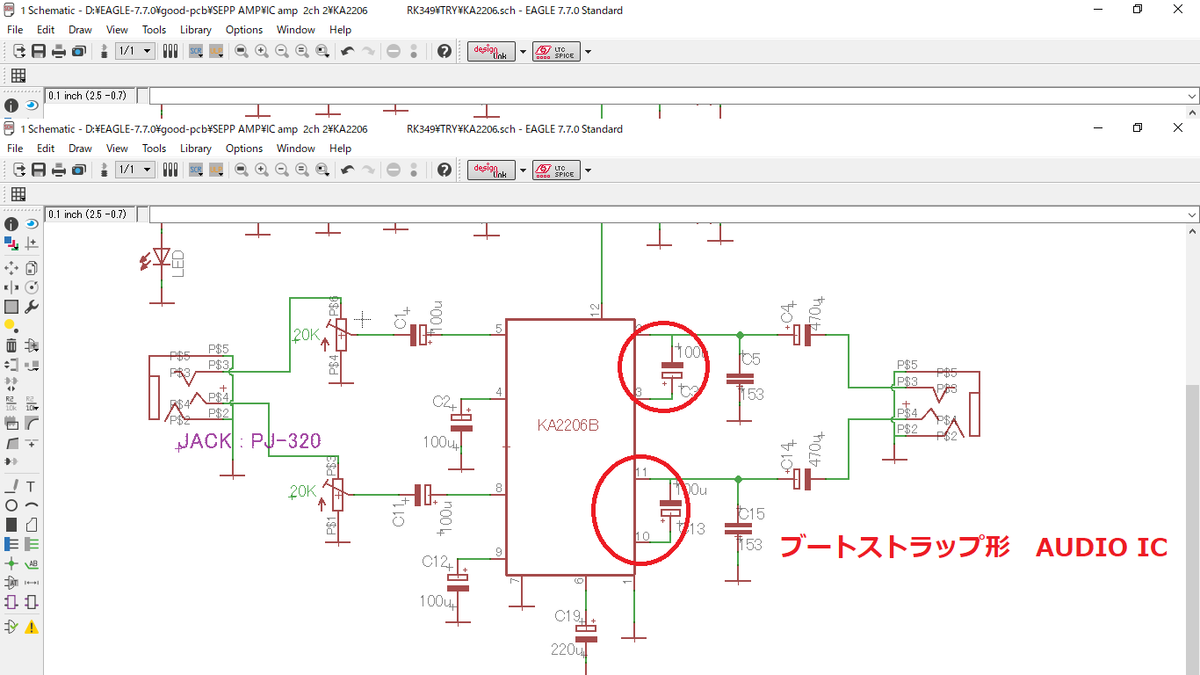The image size is (1200, 675).
Task: Select the Rotate tool
Action: [x=31, y=287]
